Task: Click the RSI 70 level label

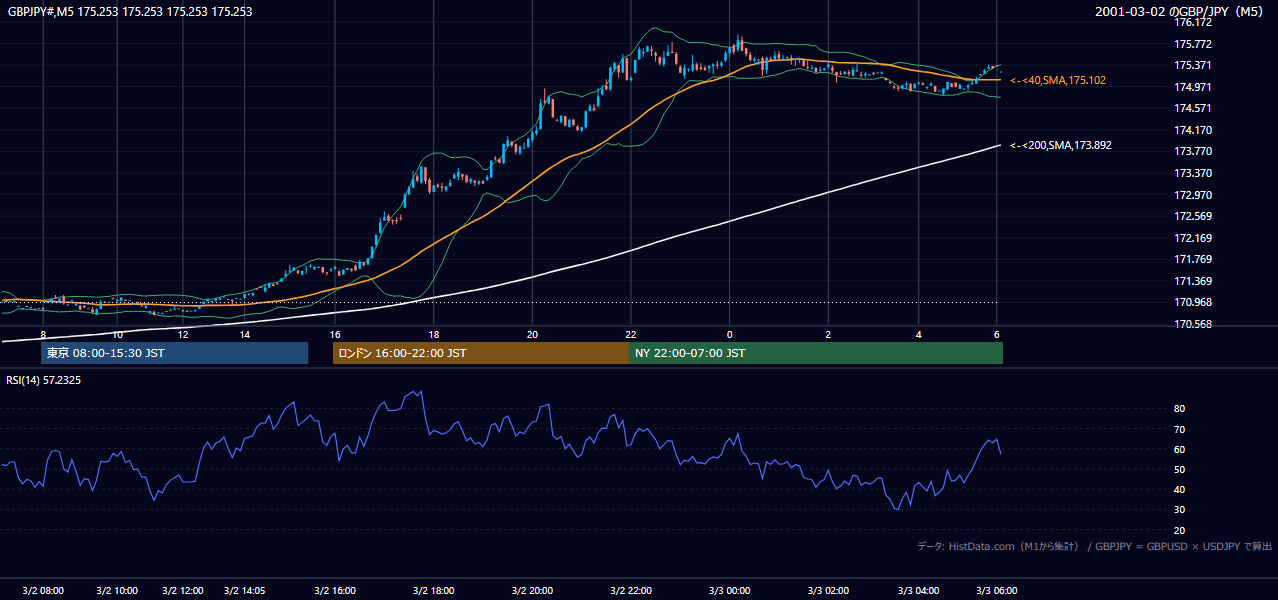Action: pyautogui.click(x=1180, y=429)
